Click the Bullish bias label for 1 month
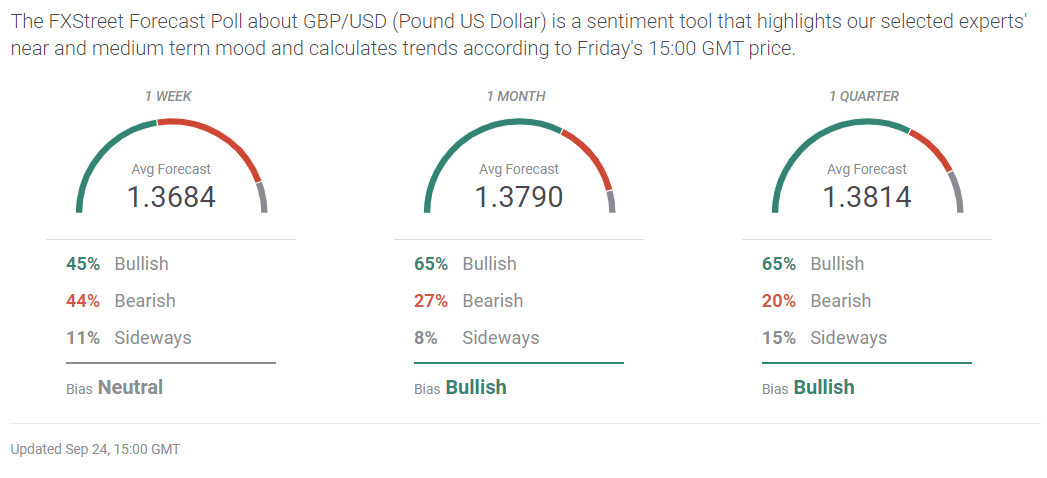The height and width of the screenshot is (478, 1047). coord(476,388)
